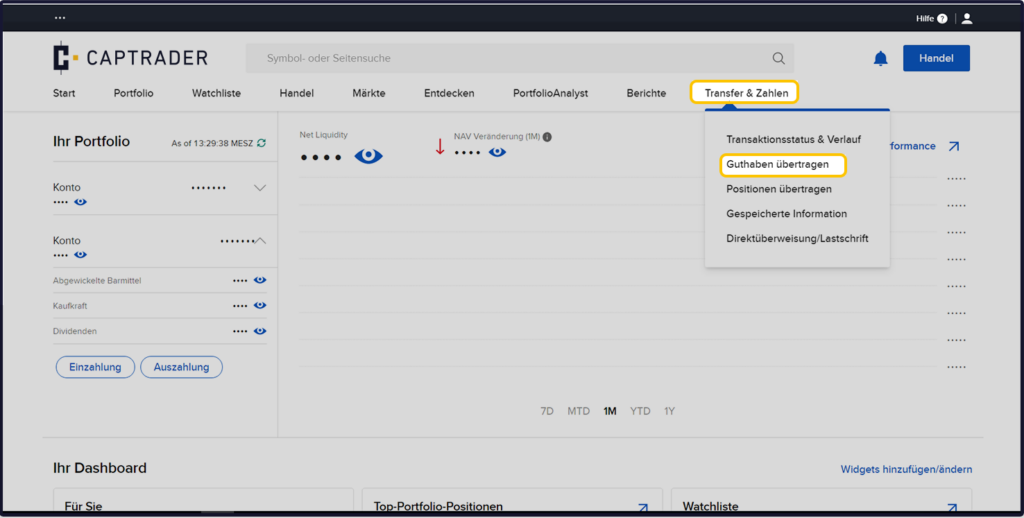1024x518 pixels.
Task: Open Märkte tab
Action: pos(369,93)
